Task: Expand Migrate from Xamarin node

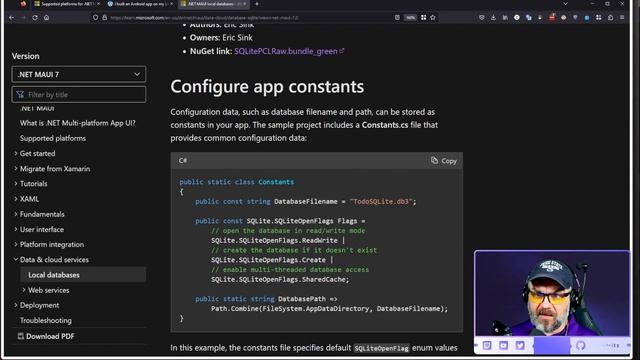Action: pos(16,169)
